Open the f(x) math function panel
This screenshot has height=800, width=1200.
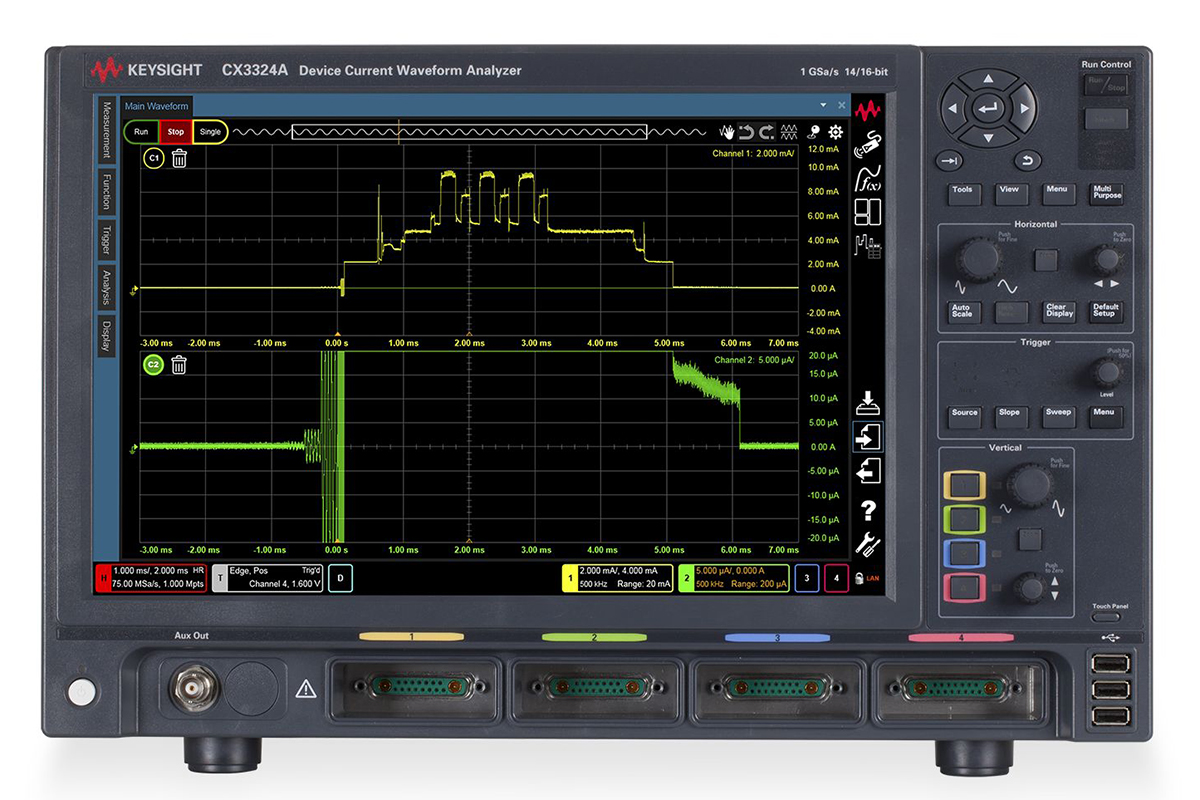tap(868, 177)
